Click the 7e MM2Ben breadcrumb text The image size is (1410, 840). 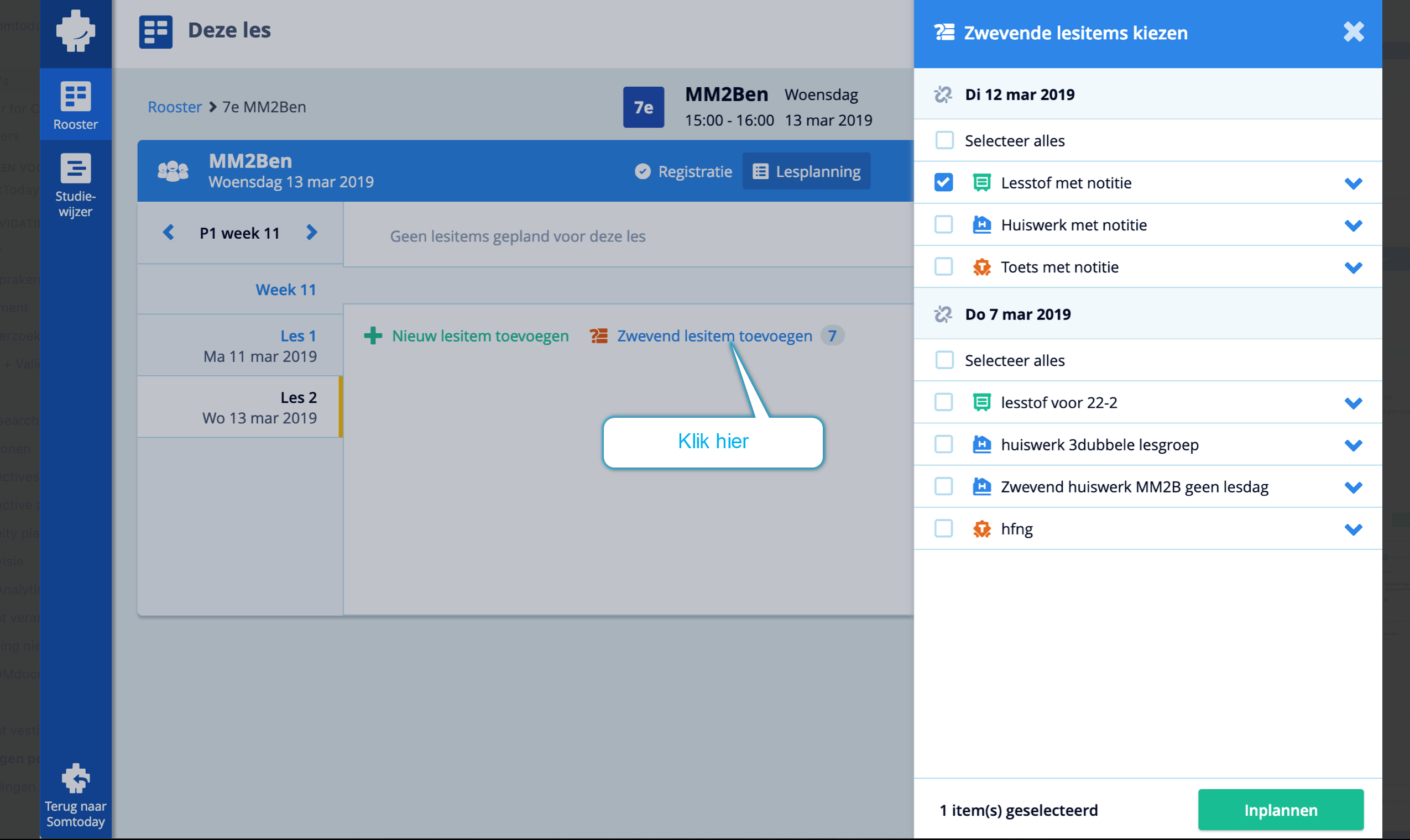point(264,107)
